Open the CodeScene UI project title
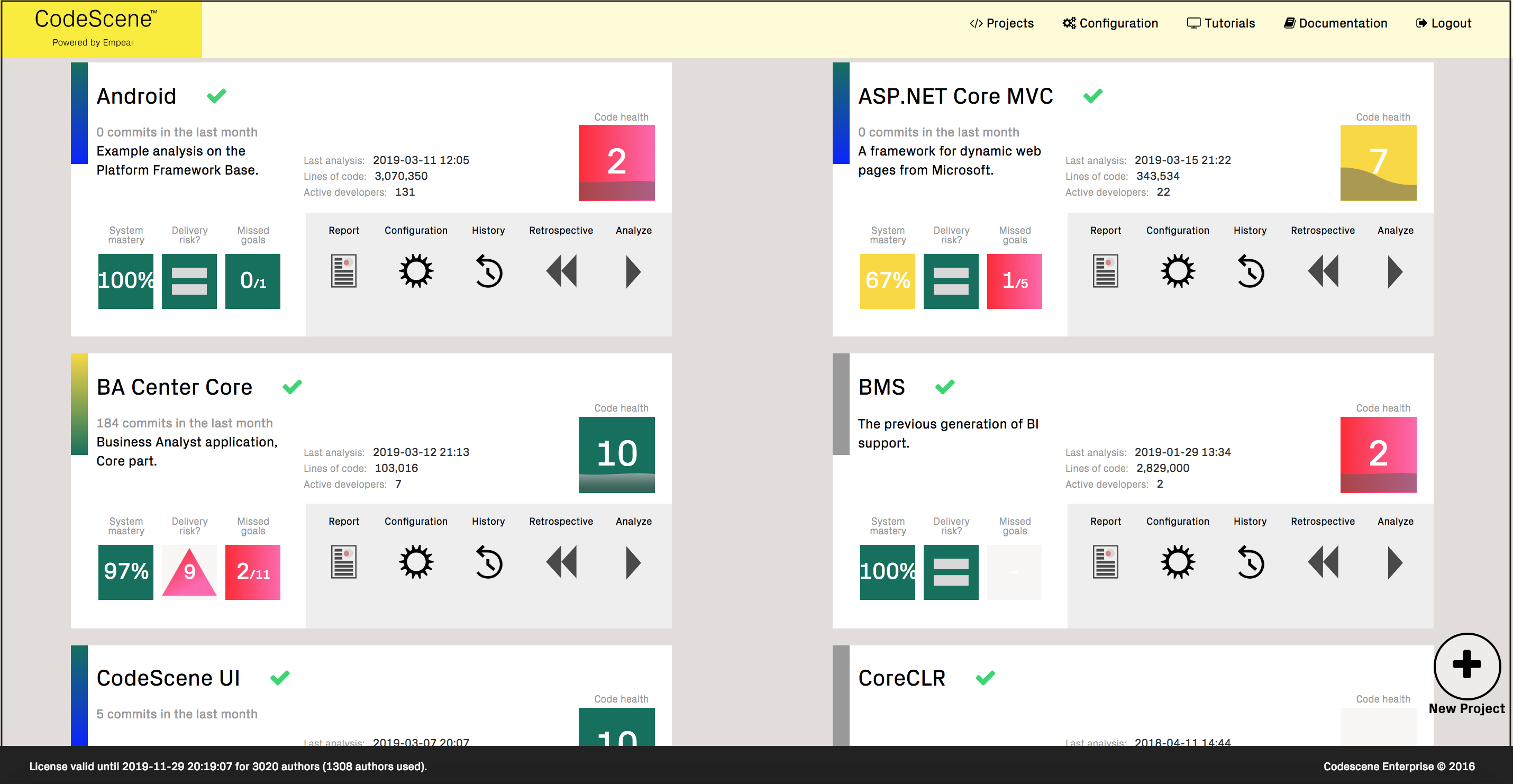This screenshot has height=784, width=1513. [x=168, y=678]
